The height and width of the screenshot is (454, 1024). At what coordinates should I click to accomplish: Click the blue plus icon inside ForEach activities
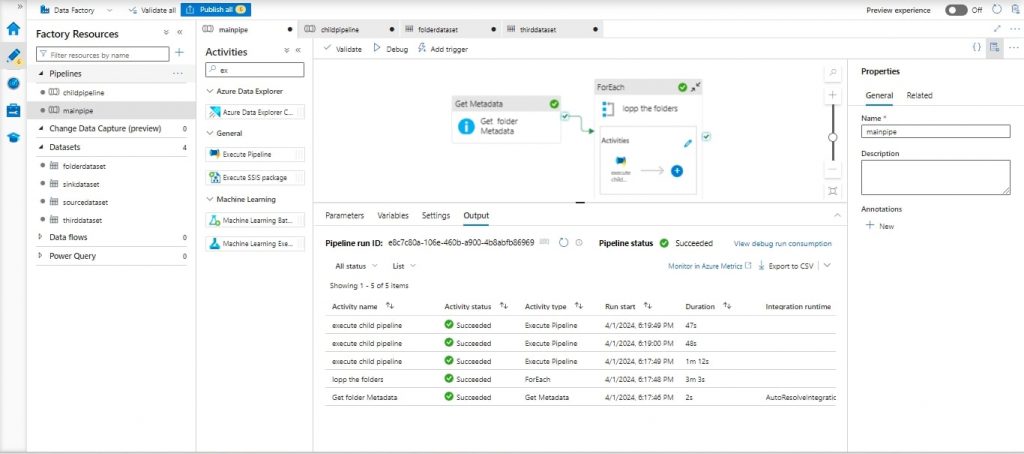[677, 170]
